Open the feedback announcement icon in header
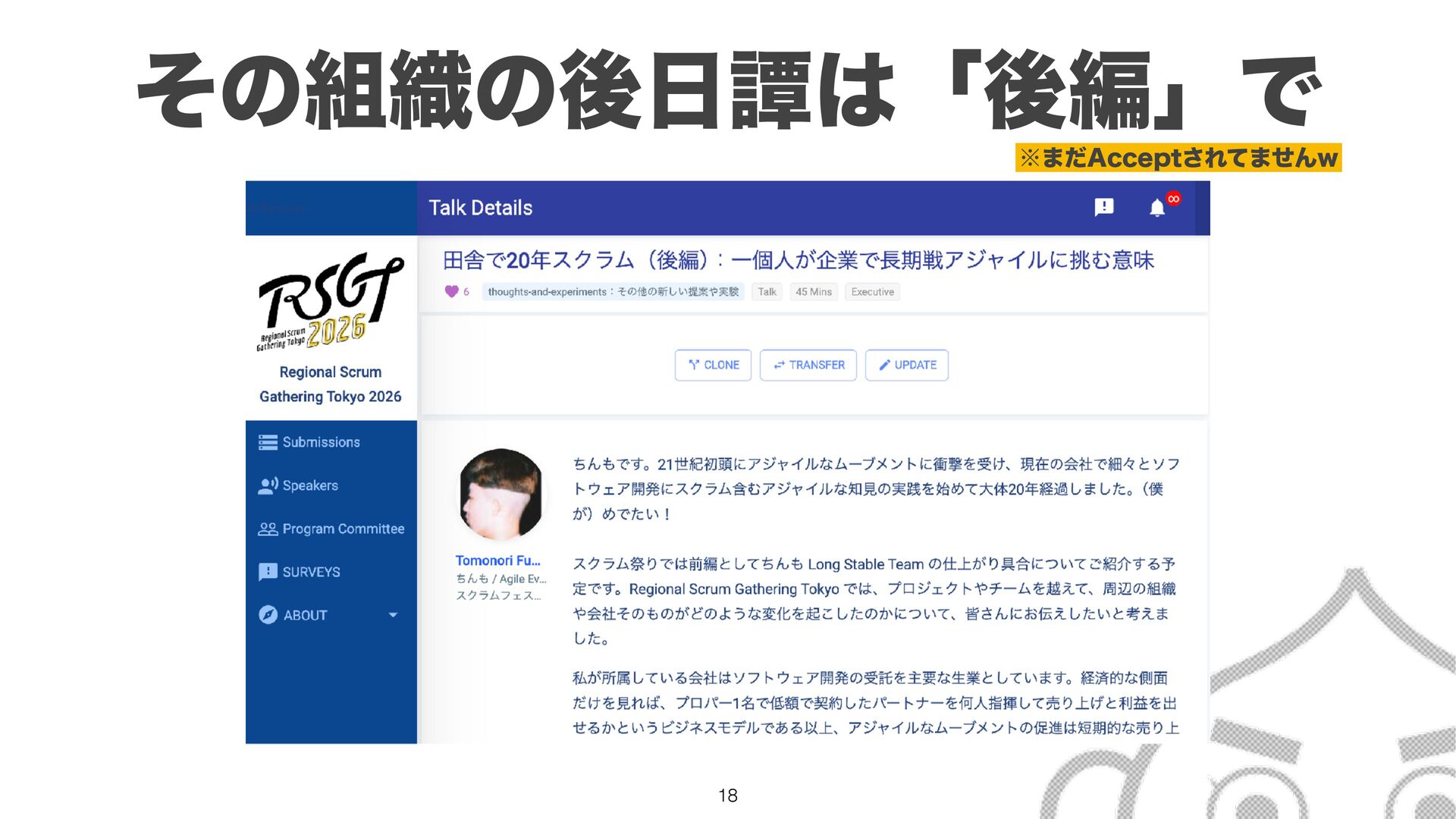The image size is (1456, 819). (1104, 207)
